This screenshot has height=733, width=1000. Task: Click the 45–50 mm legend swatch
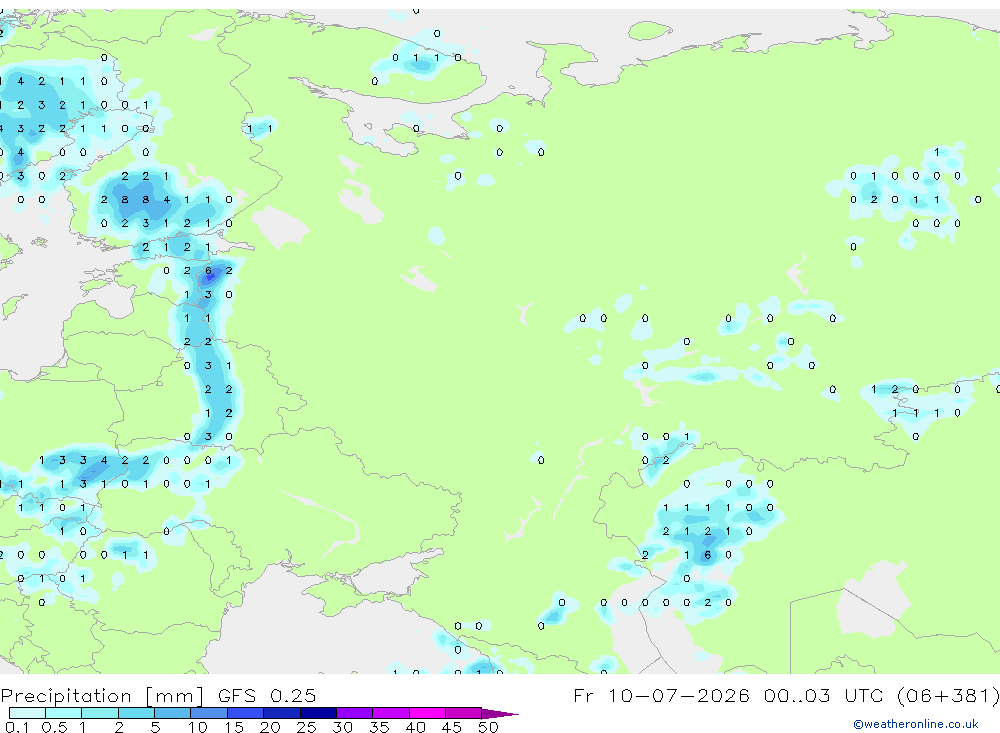(x=464, y=713)
